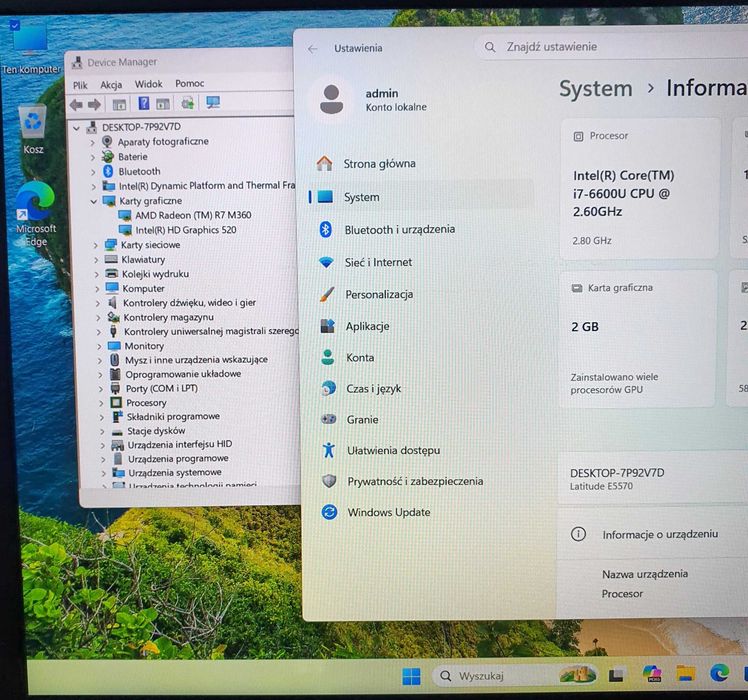
Task: Open the Kosz recycle bin desktop icon
Action: 33,130
